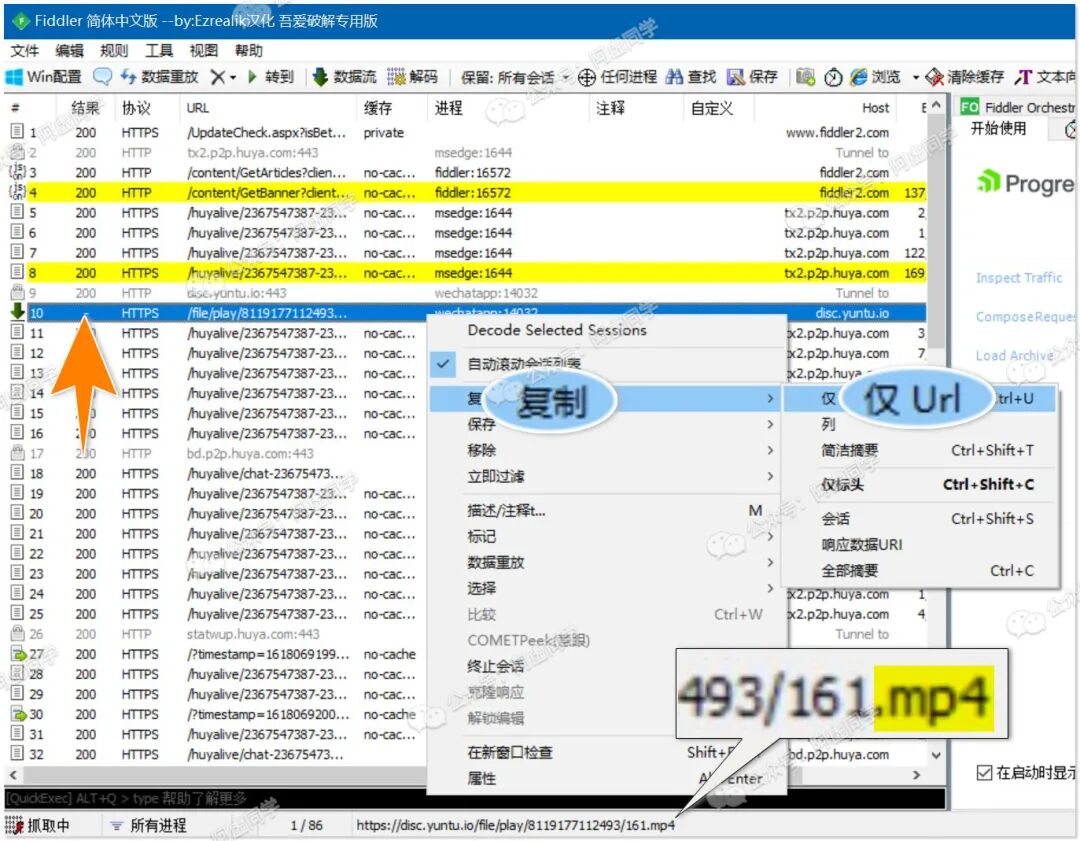Toggle 自动滚动会话列表 checkmark in context menu
This screenshot has height=841, width=1080.
pyautogui.click(x=444, y=363)
